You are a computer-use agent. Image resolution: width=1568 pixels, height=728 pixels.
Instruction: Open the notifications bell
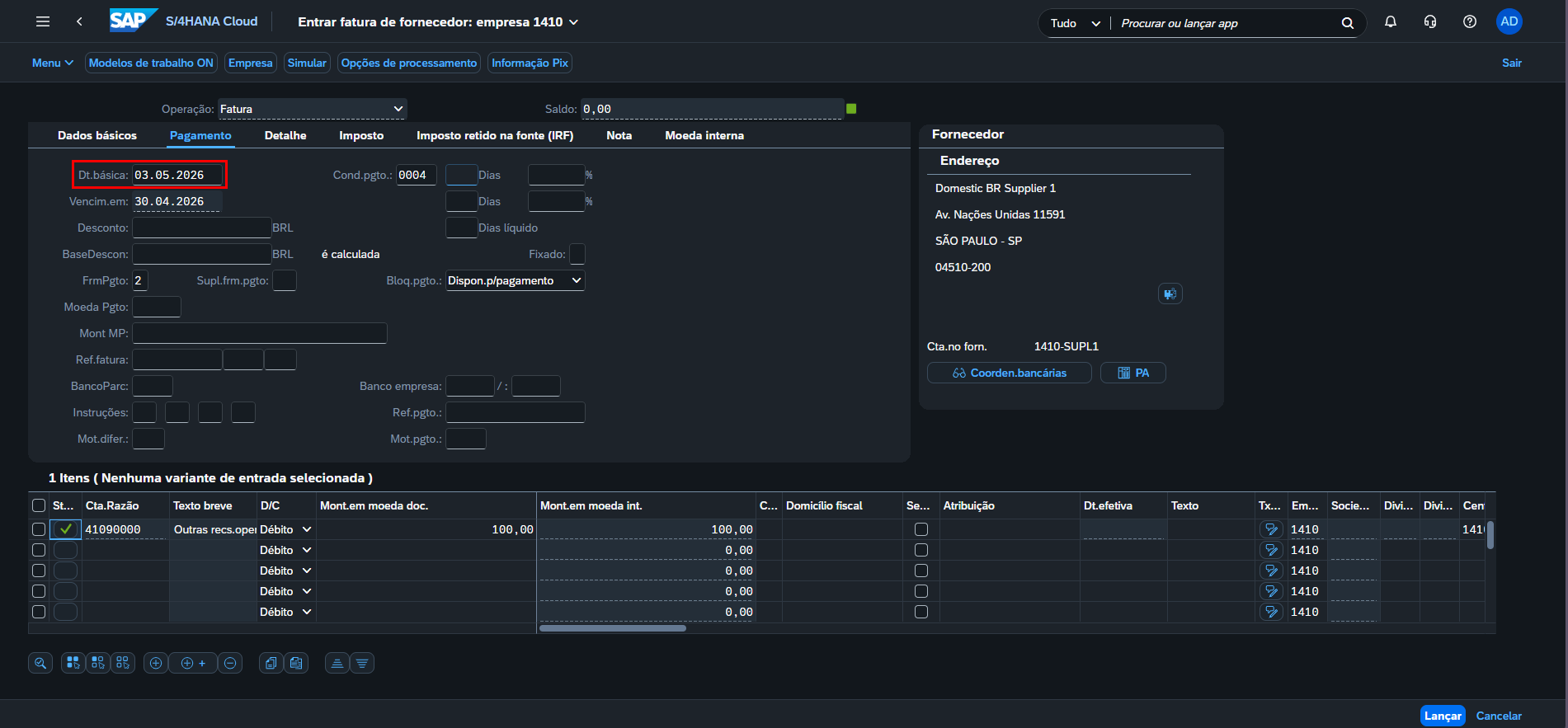[1391, 22]
